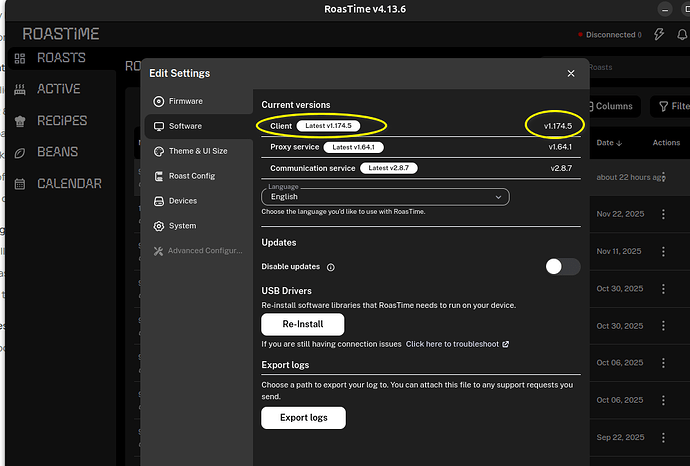
Task: Open the Recipes section
Action: pos(61,121)
